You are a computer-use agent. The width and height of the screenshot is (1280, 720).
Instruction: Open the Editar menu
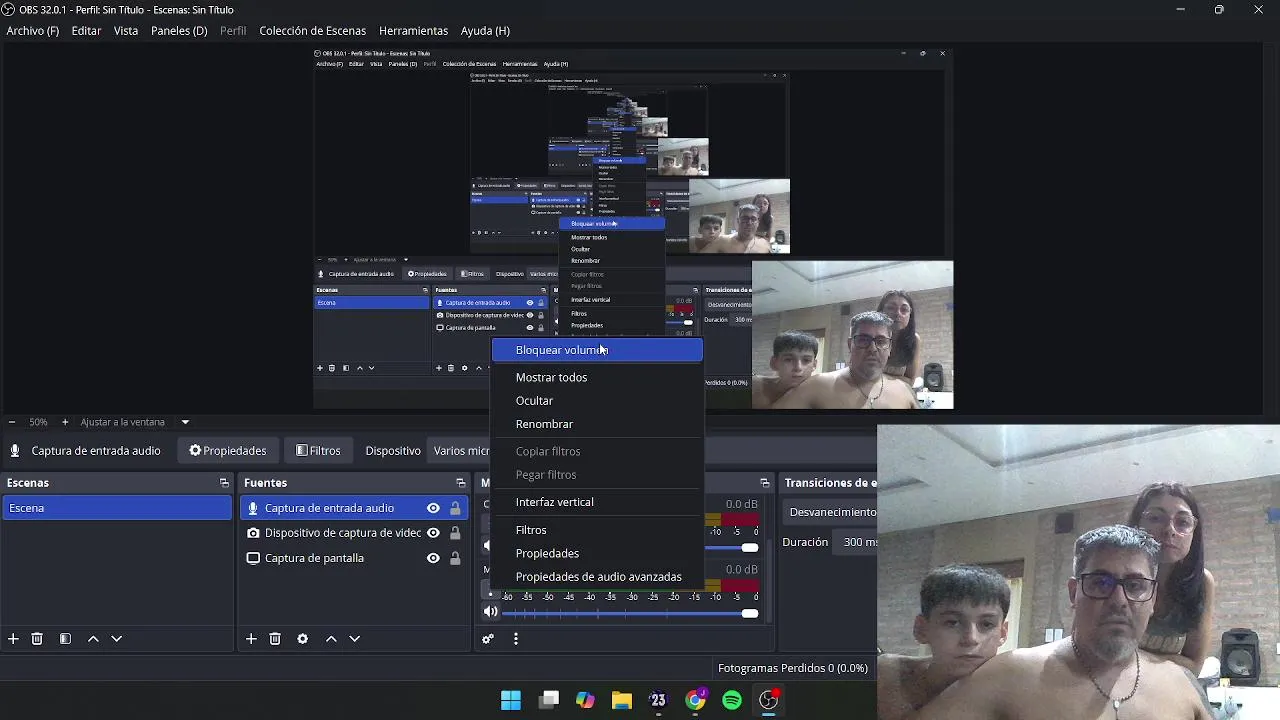tap(86, 31)
